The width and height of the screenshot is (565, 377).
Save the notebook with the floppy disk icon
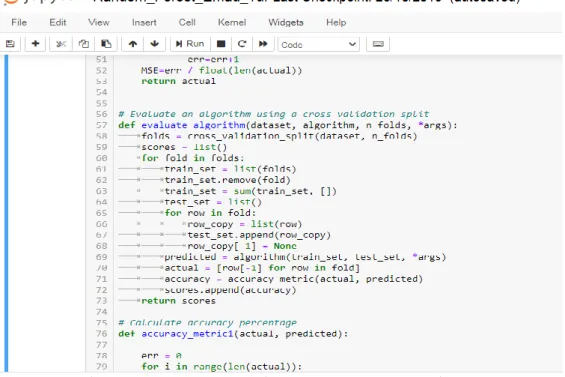pos(10,44)
